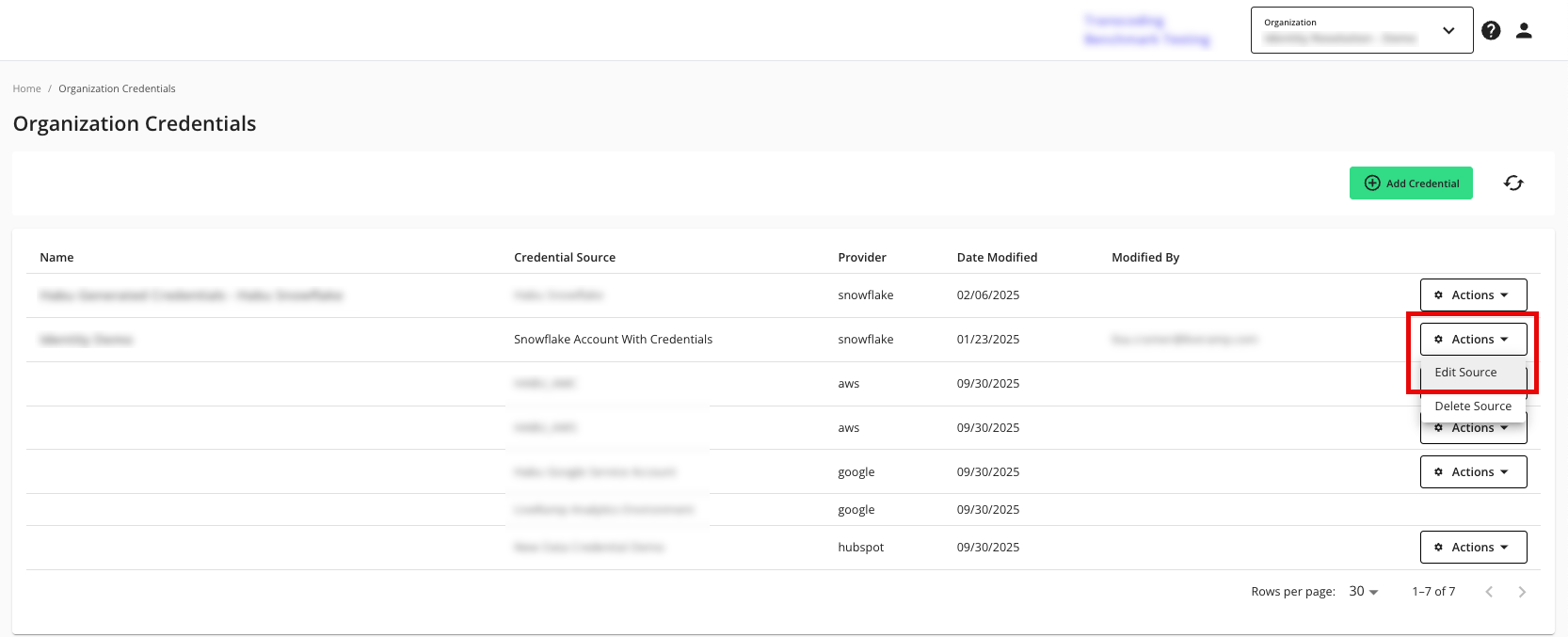1568x637 pixels.
Task: Click the refresh credentials icon
Action: pos(1513,183)
